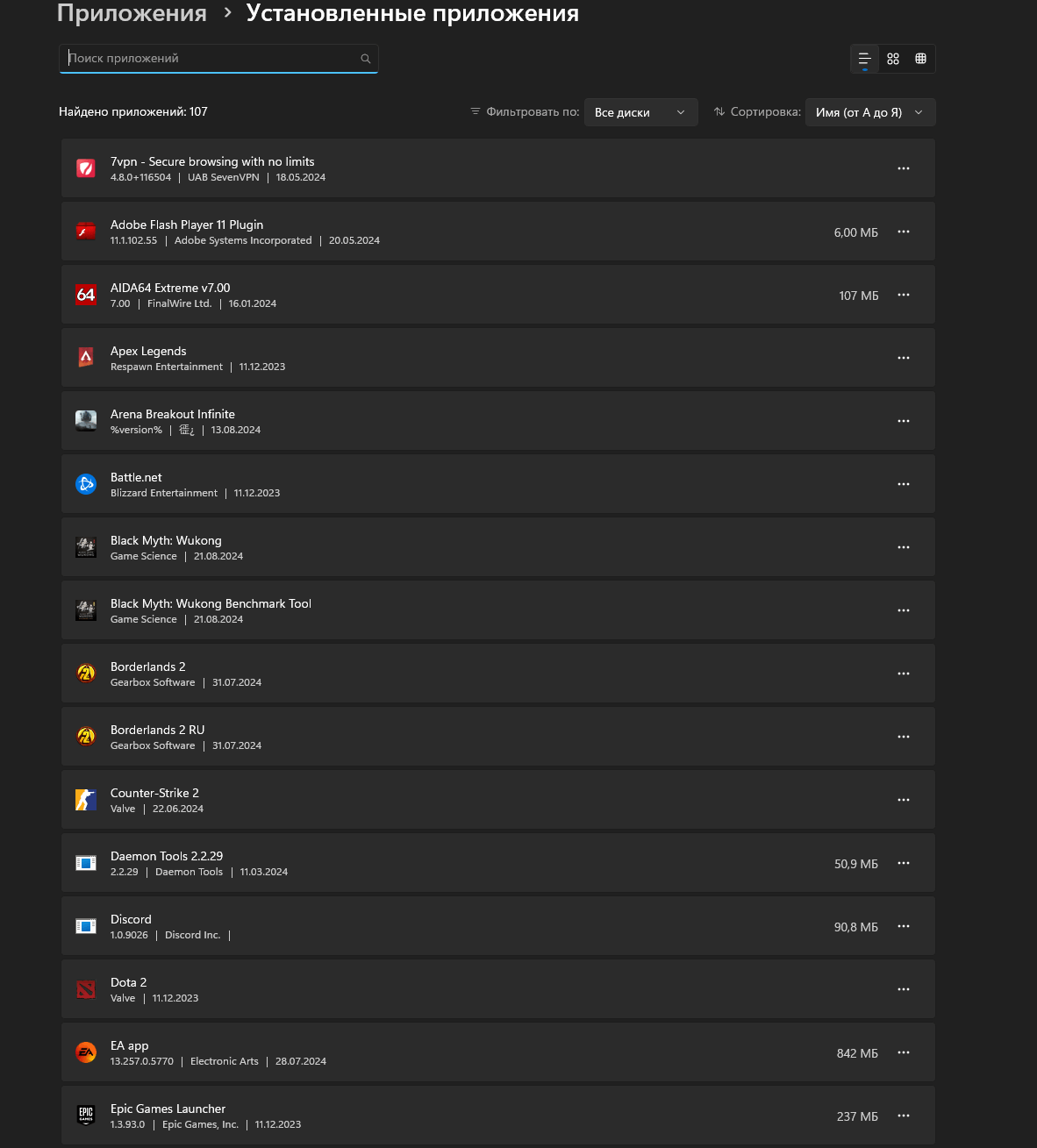This screenshot has width=1037, height=1148.
Task: Open the 'Имя (от А до Я)' sort dropdown
Action: [870, 112]
